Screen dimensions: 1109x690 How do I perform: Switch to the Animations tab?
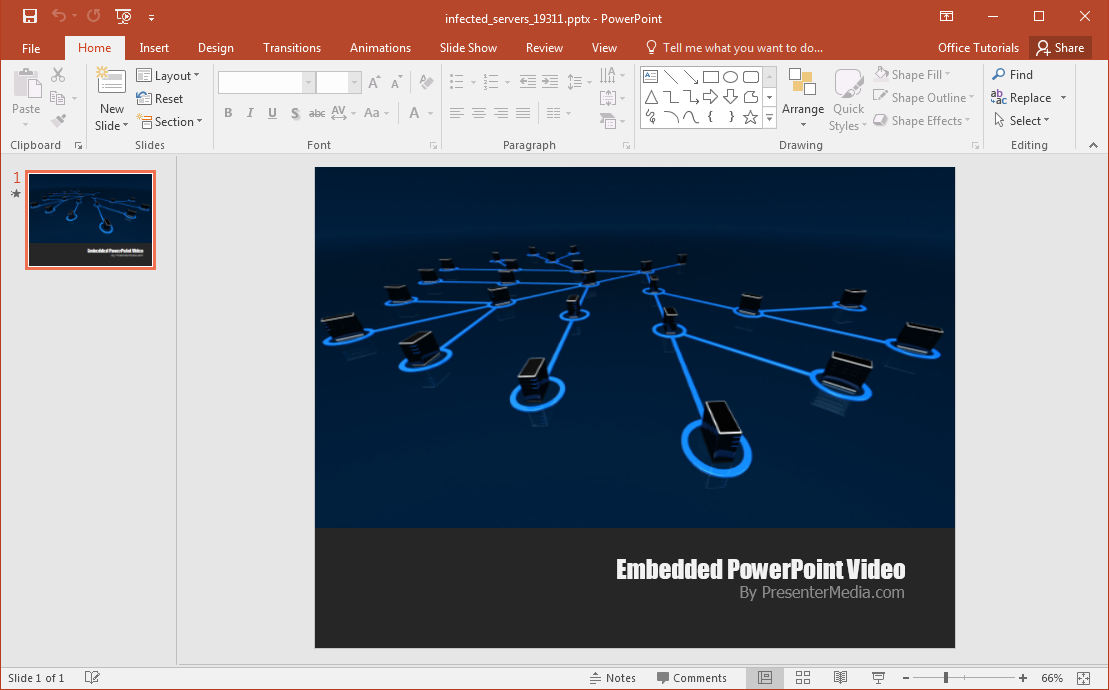[380, 48]
